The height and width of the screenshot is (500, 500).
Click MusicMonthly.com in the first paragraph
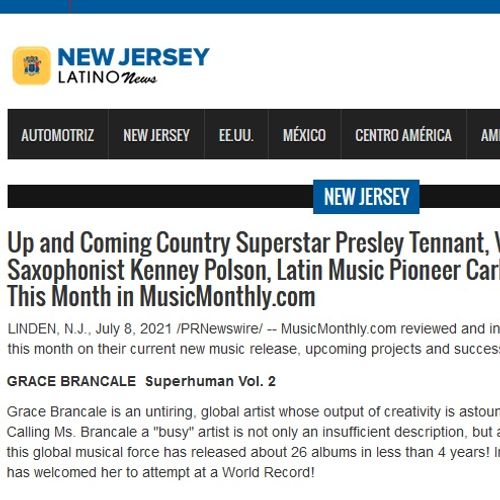tap(338, 329)
